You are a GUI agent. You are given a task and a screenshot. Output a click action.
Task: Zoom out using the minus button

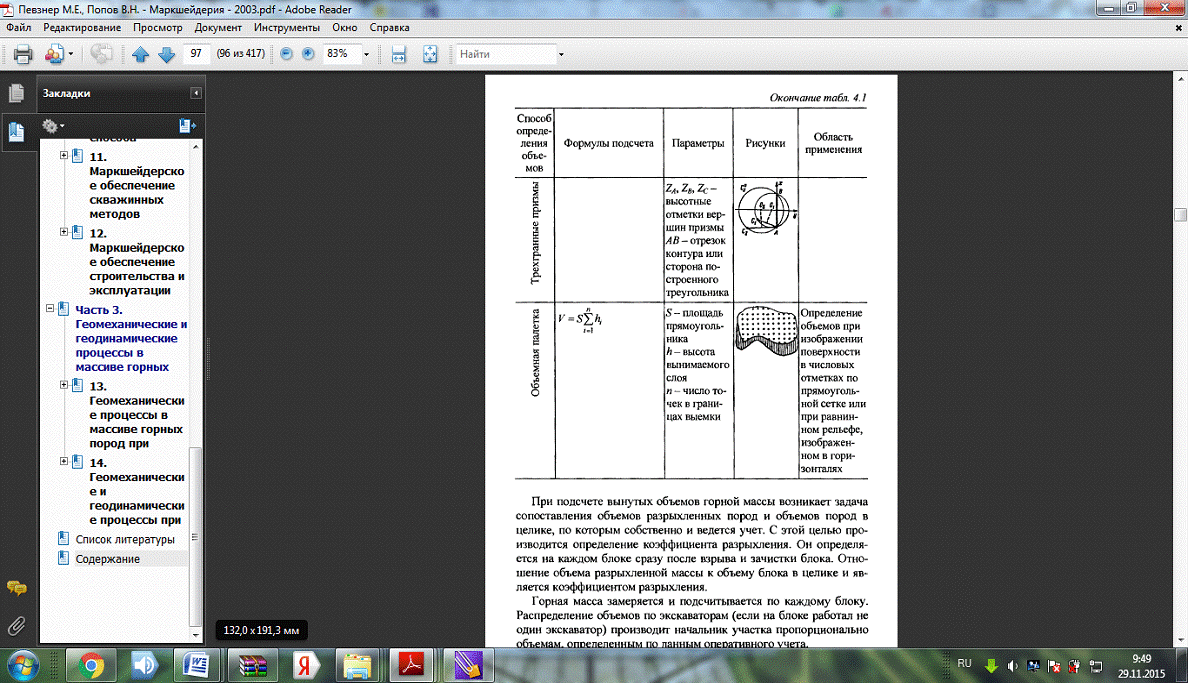tap(287, 54)
